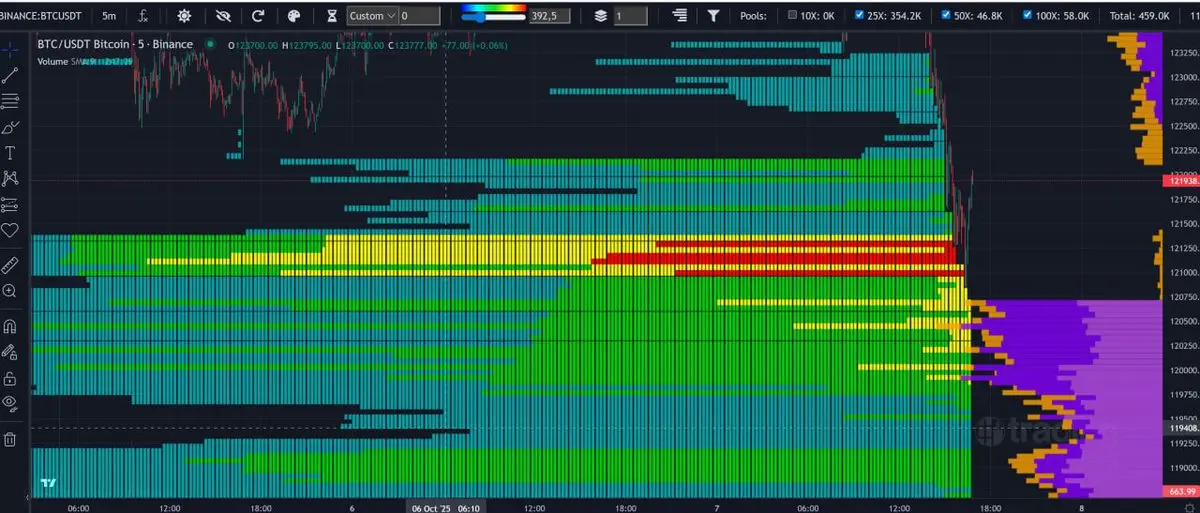
Task: Lock all drawing tools with padlock
Action: [10, 378]
